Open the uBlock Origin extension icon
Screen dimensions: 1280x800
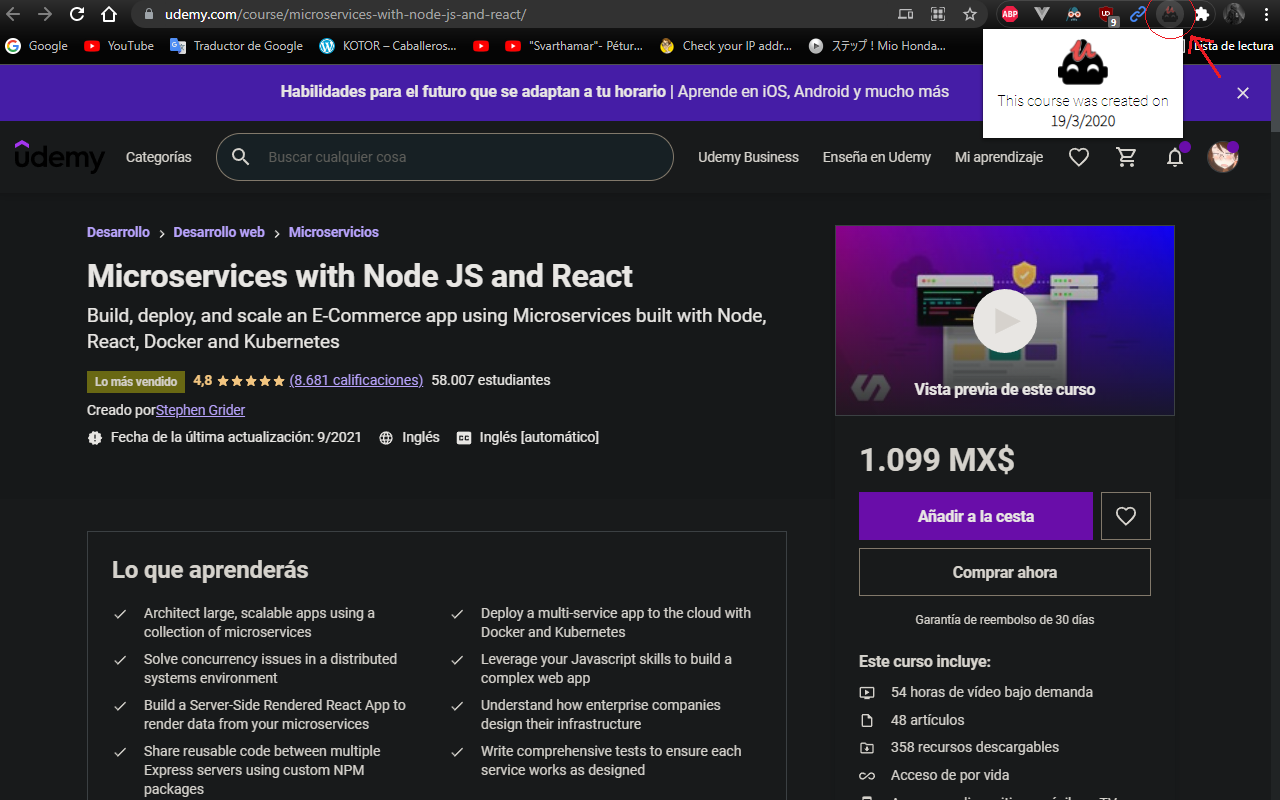(x=1106, y=14)
